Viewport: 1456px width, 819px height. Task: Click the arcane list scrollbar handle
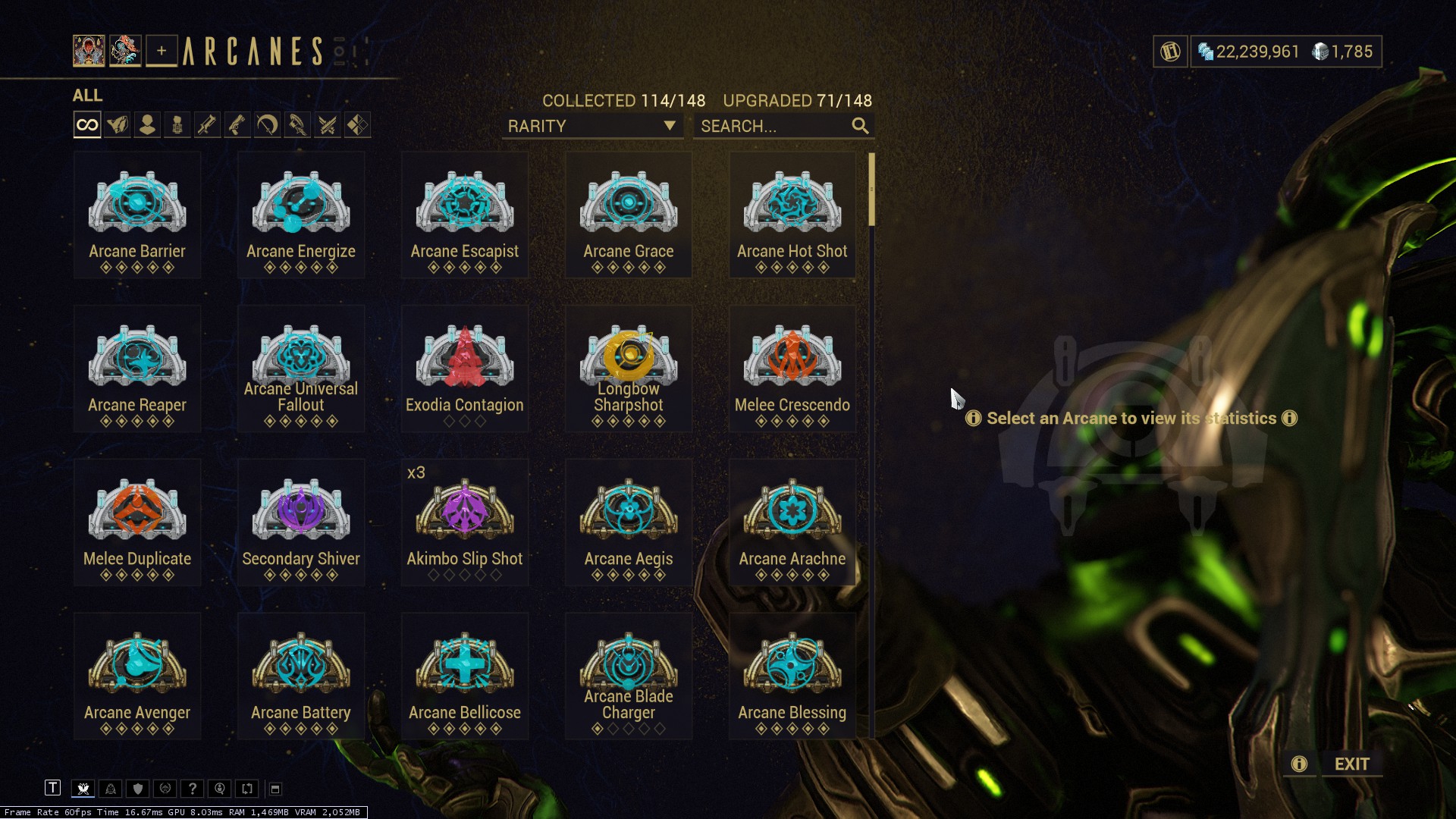tap(872, 189)
